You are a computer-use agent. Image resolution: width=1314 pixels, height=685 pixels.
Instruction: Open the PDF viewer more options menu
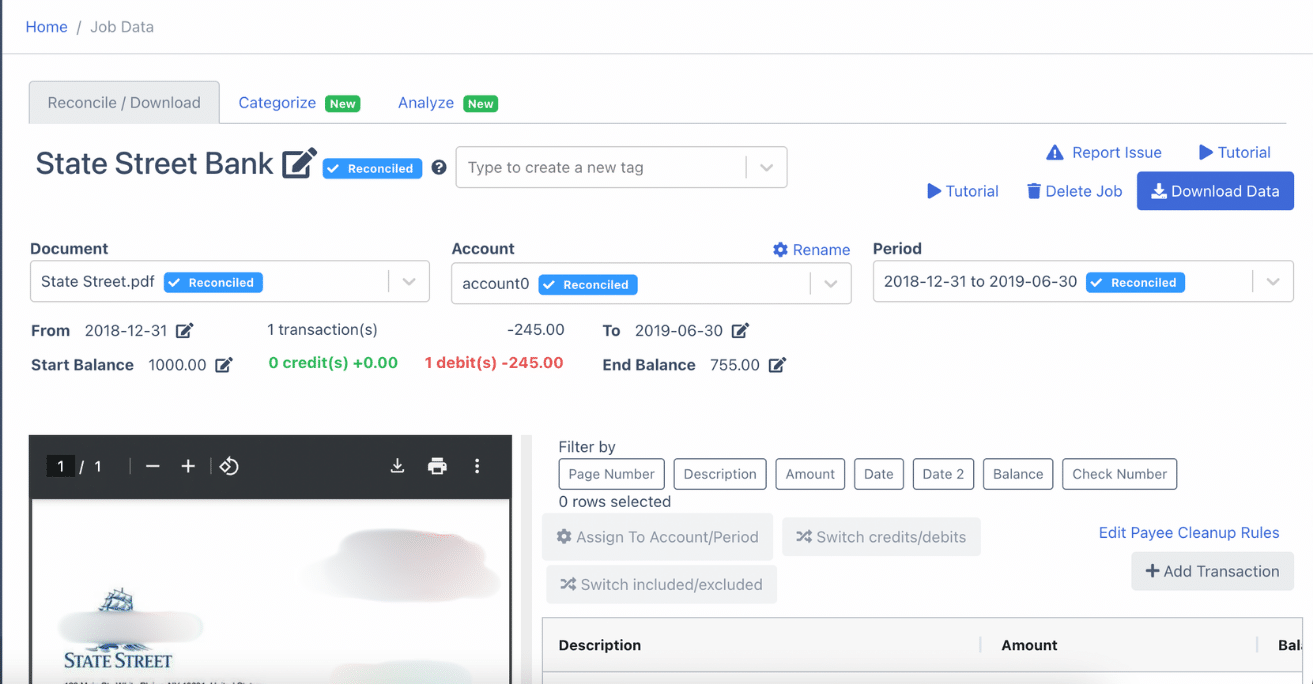pyautogui.click(x=477, y=466)
